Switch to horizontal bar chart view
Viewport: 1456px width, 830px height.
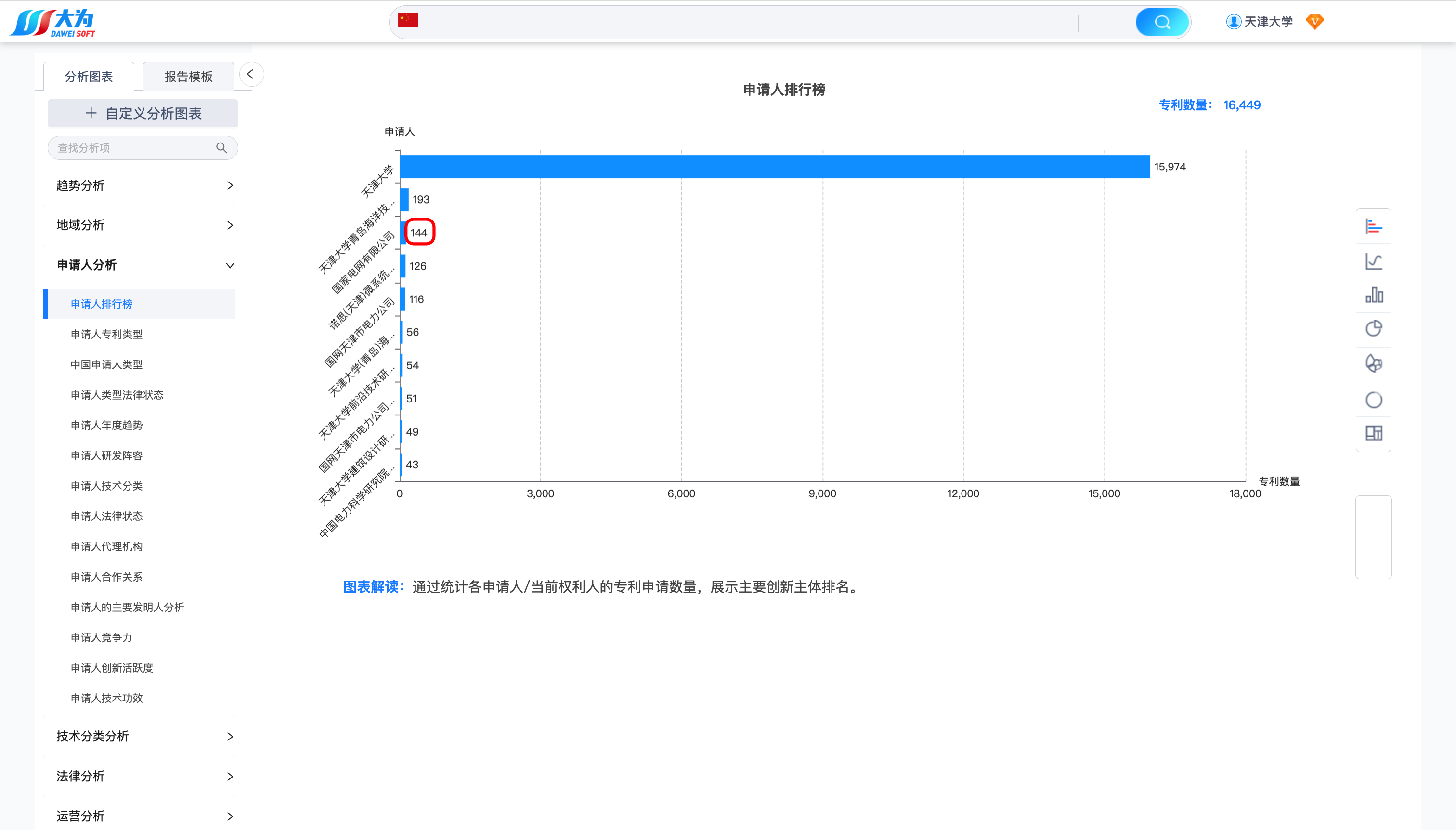coord(1373,226)
